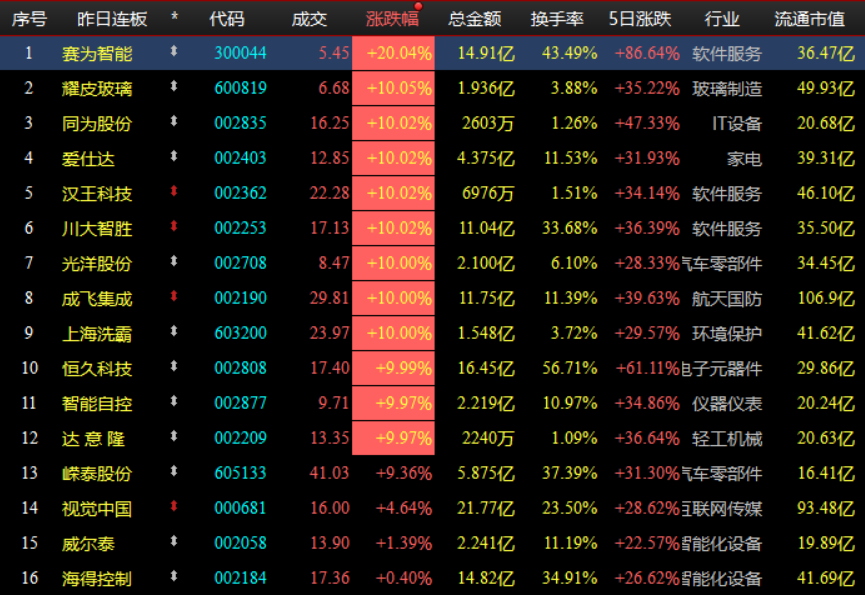Sort by the 行业 column header
This screenshot has height=595, width=865.
(x=722, y=19)
